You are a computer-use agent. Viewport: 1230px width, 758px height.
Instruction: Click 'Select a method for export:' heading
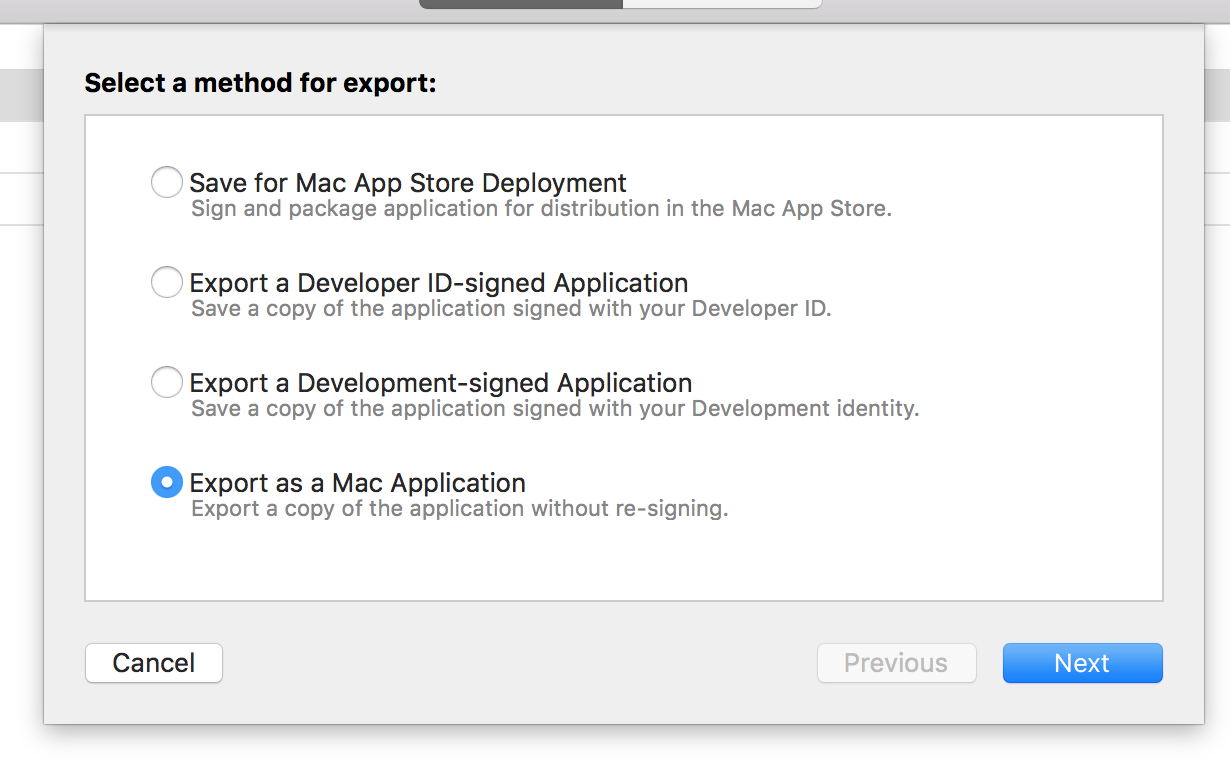(x=260, y=83)
